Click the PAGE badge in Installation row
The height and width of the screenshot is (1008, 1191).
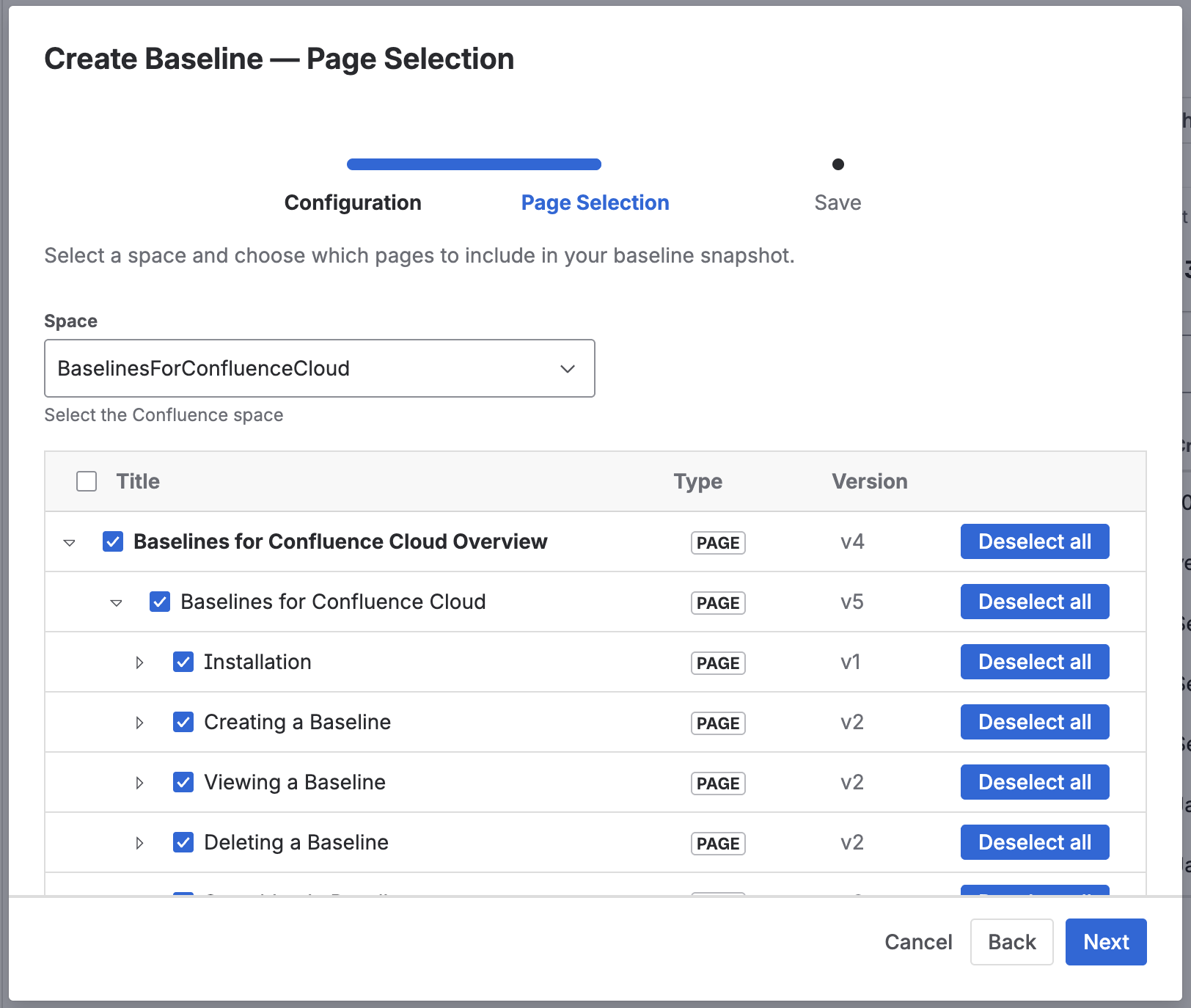click(718, 663)
